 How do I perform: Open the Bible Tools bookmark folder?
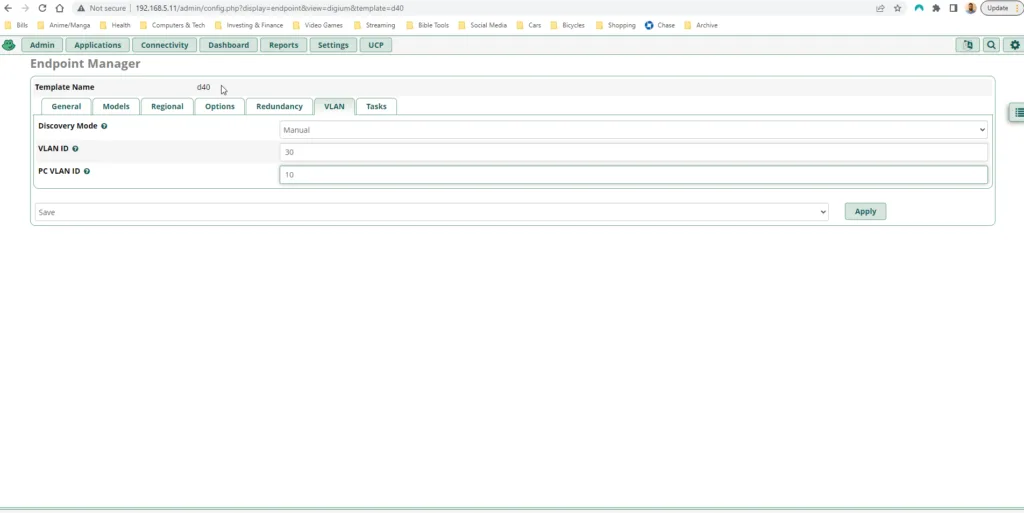tap(428, 25)
